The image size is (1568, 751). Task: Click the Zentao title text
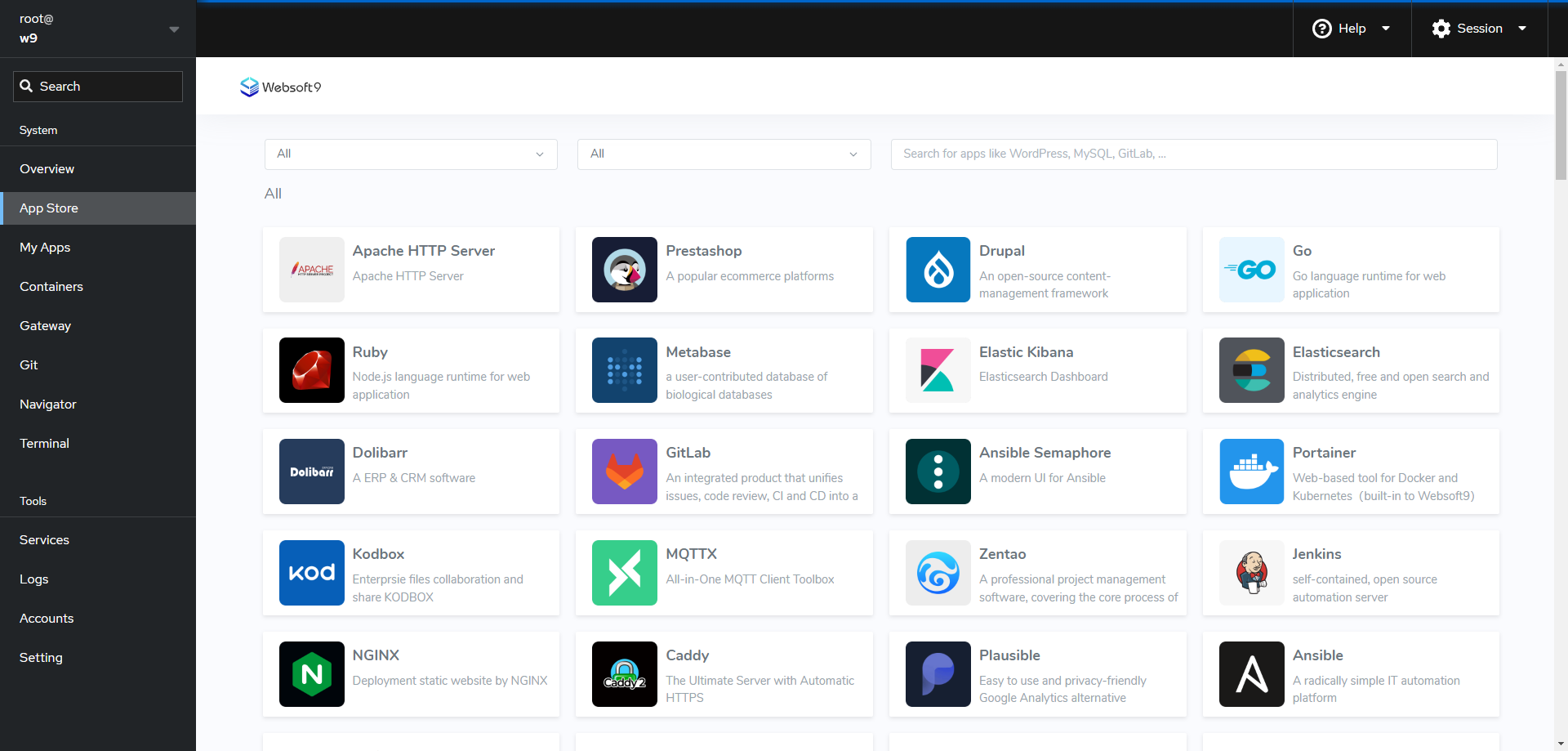coord(1003,554)
